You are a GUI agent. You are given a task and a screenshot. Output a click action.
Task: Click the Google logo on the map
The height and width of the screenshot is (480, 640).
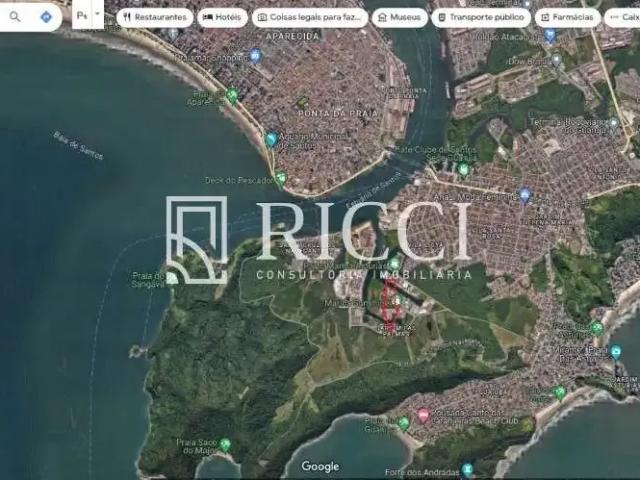pyautogui.click(x=320, y=466)
